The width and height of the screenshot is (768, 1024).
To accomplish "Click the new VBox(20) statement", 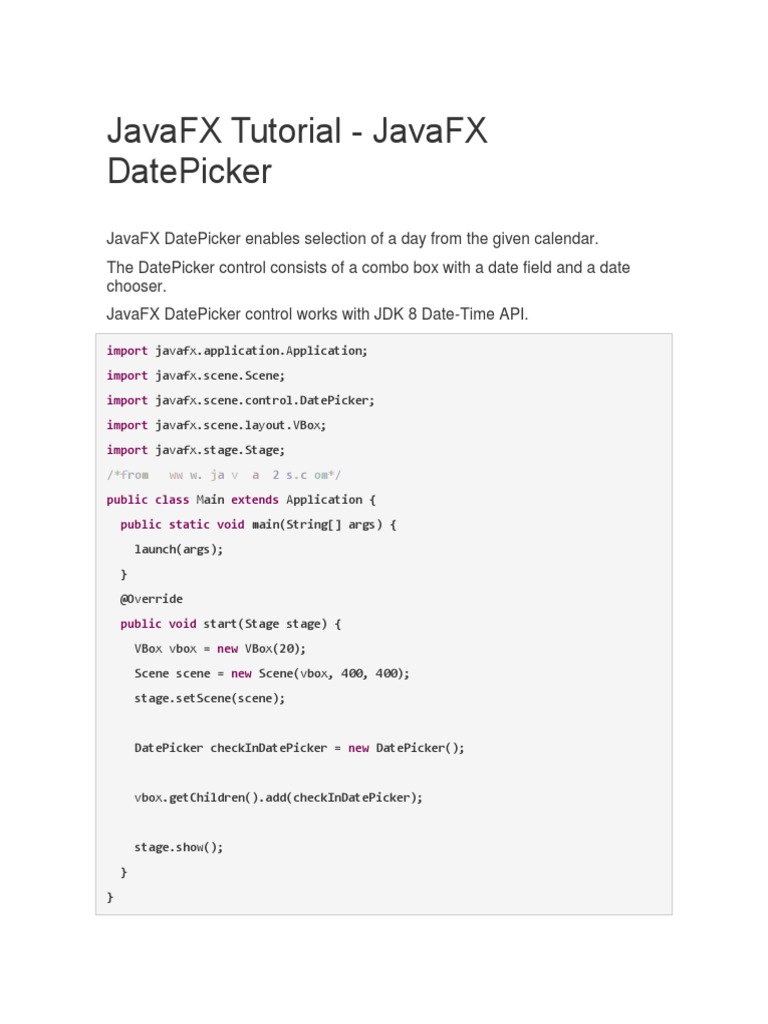I will (x=220, y=648).
